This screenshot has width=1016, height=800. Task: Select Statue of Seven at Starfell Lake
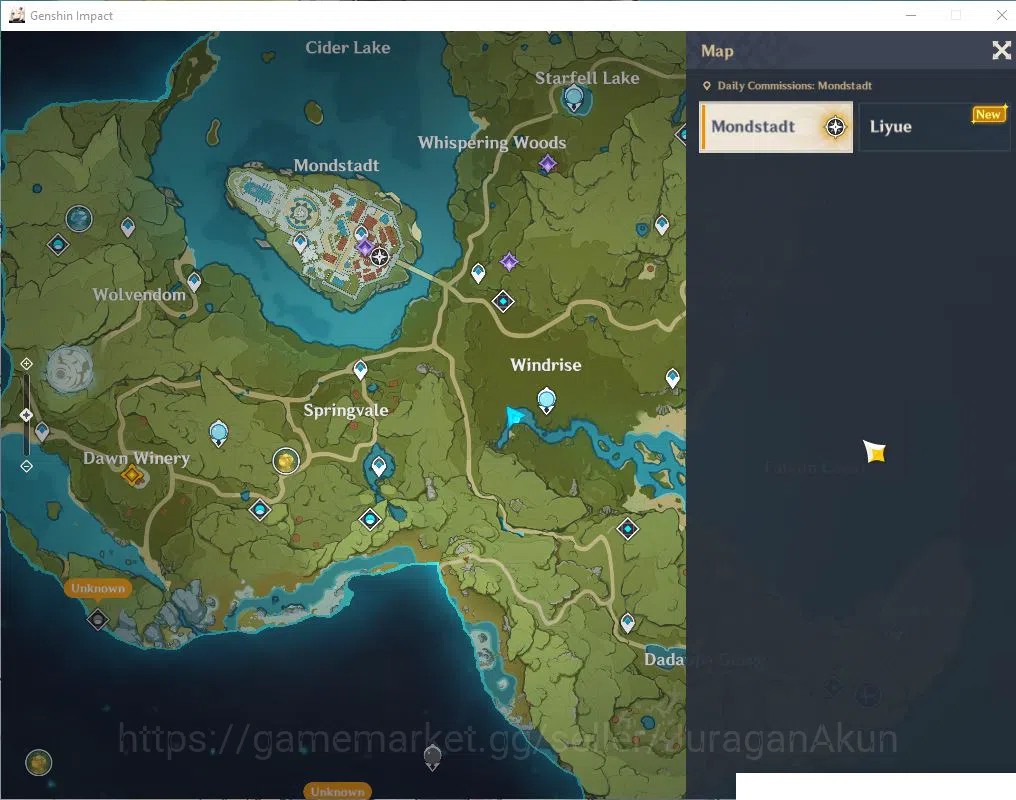(x=574, y=99)
